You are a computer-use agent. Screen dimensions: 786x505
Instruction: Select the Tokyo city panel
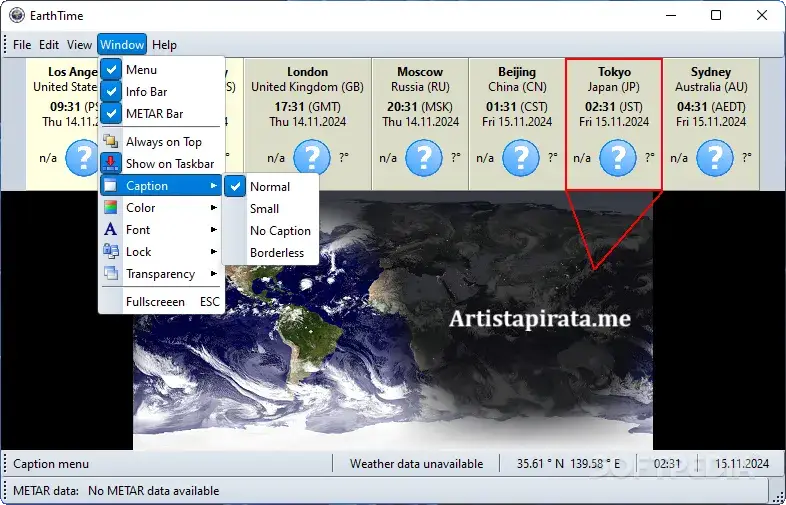tap(614, 124)
